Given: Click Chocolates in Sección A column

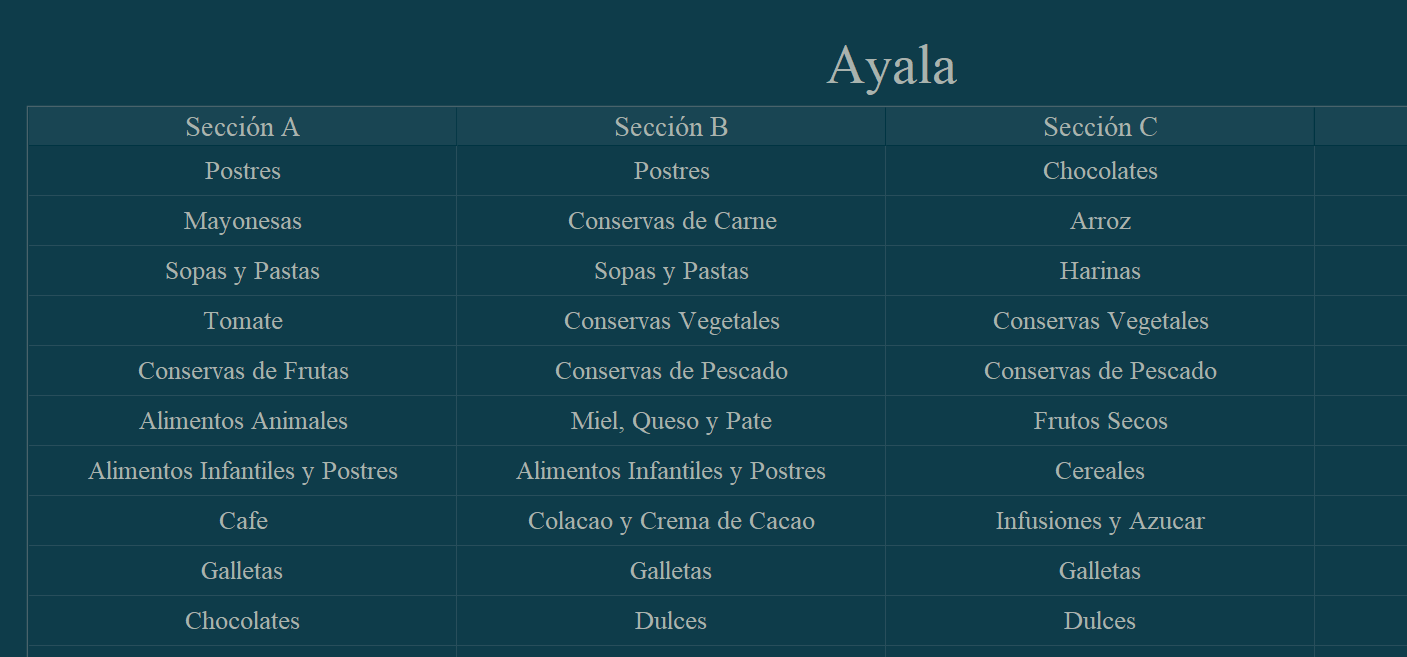Looking at the screenshot, I should coord(242,621).
